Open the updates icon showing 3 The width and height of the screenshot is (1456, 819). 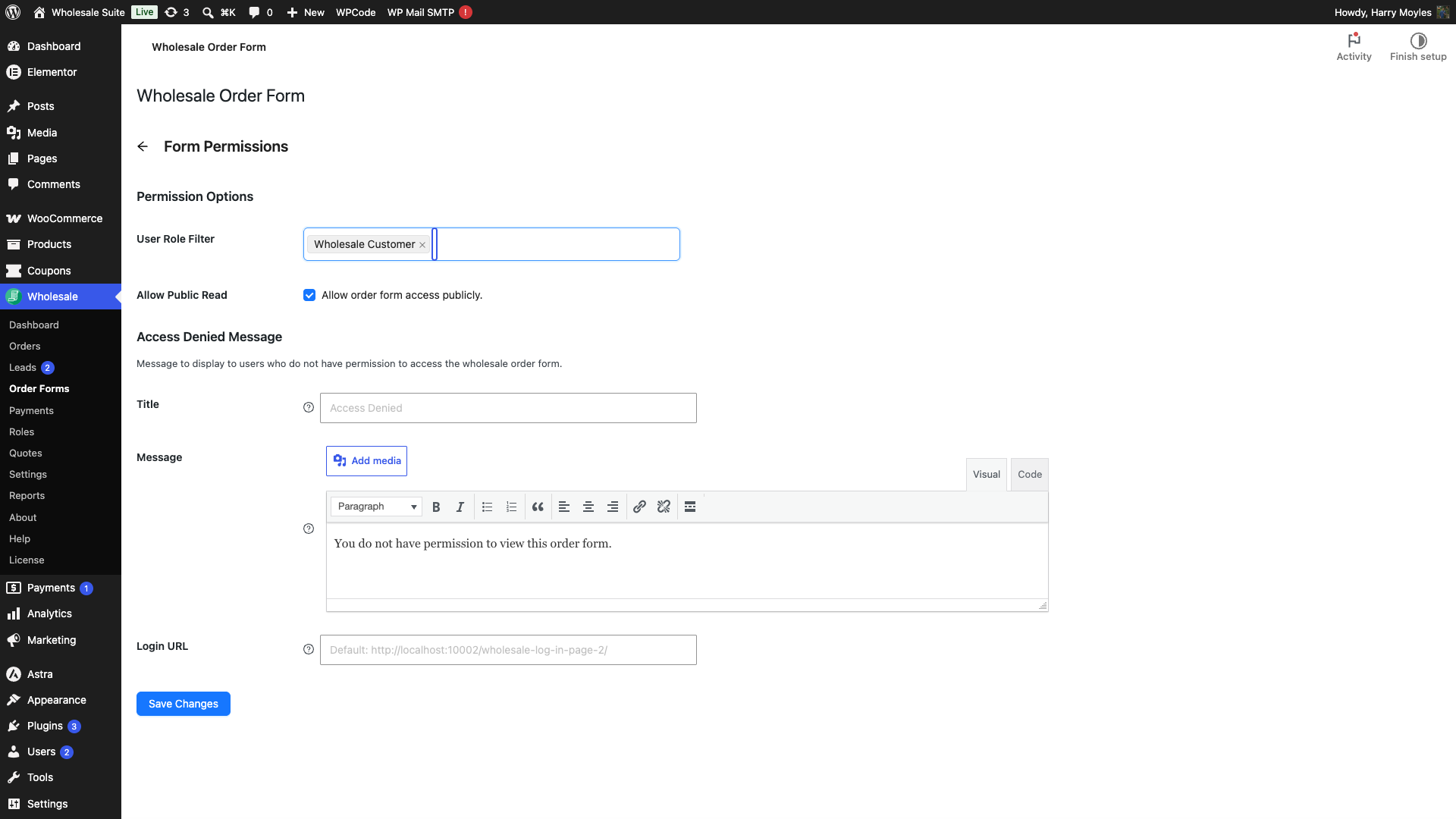[177, 12]
